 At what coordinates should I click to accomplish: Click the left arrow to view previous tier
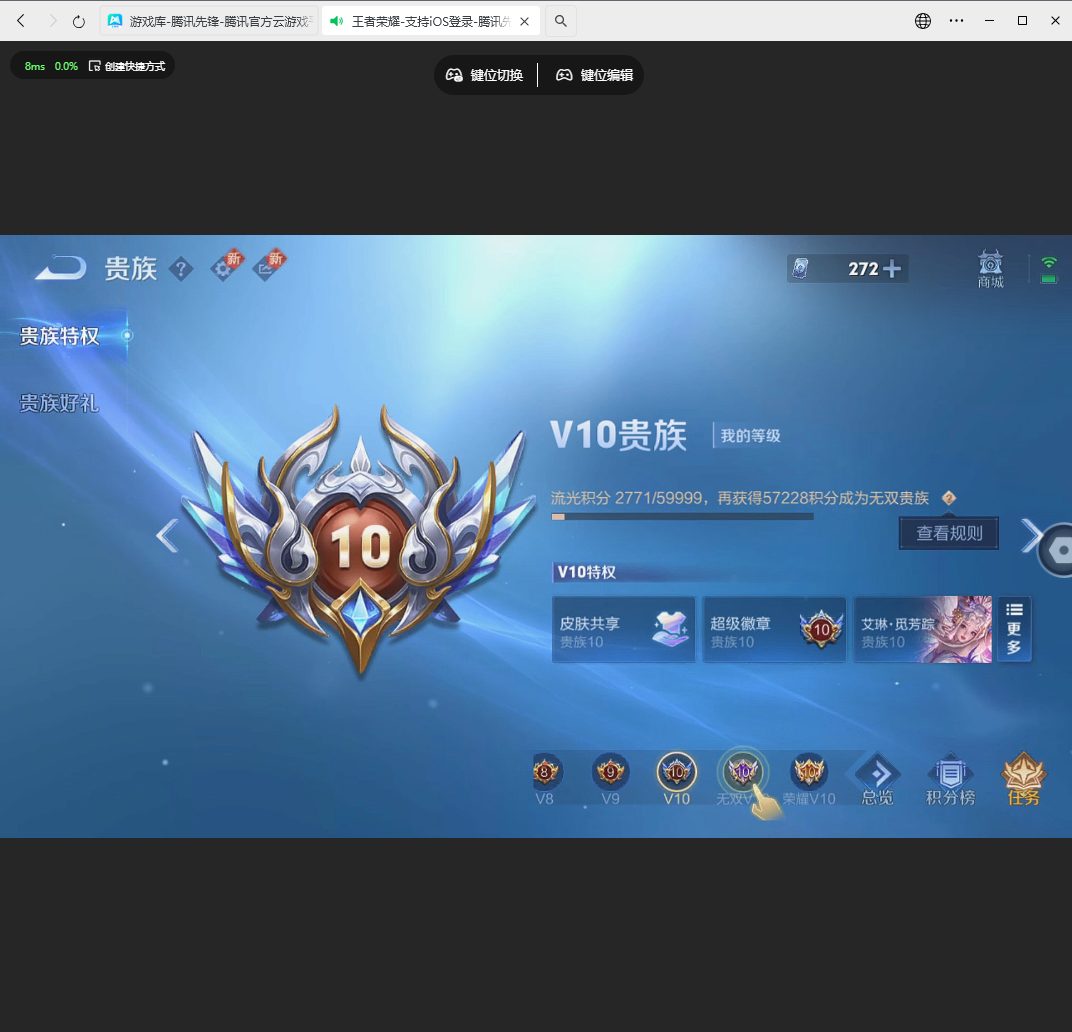[x=167, y=536]
